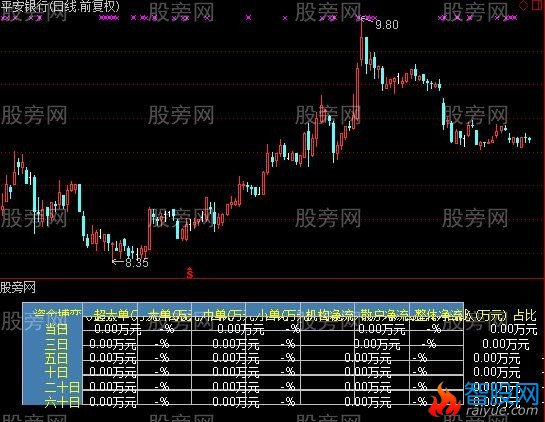
Task: Click the 9.80 high price label
Action: coord(387,25)
